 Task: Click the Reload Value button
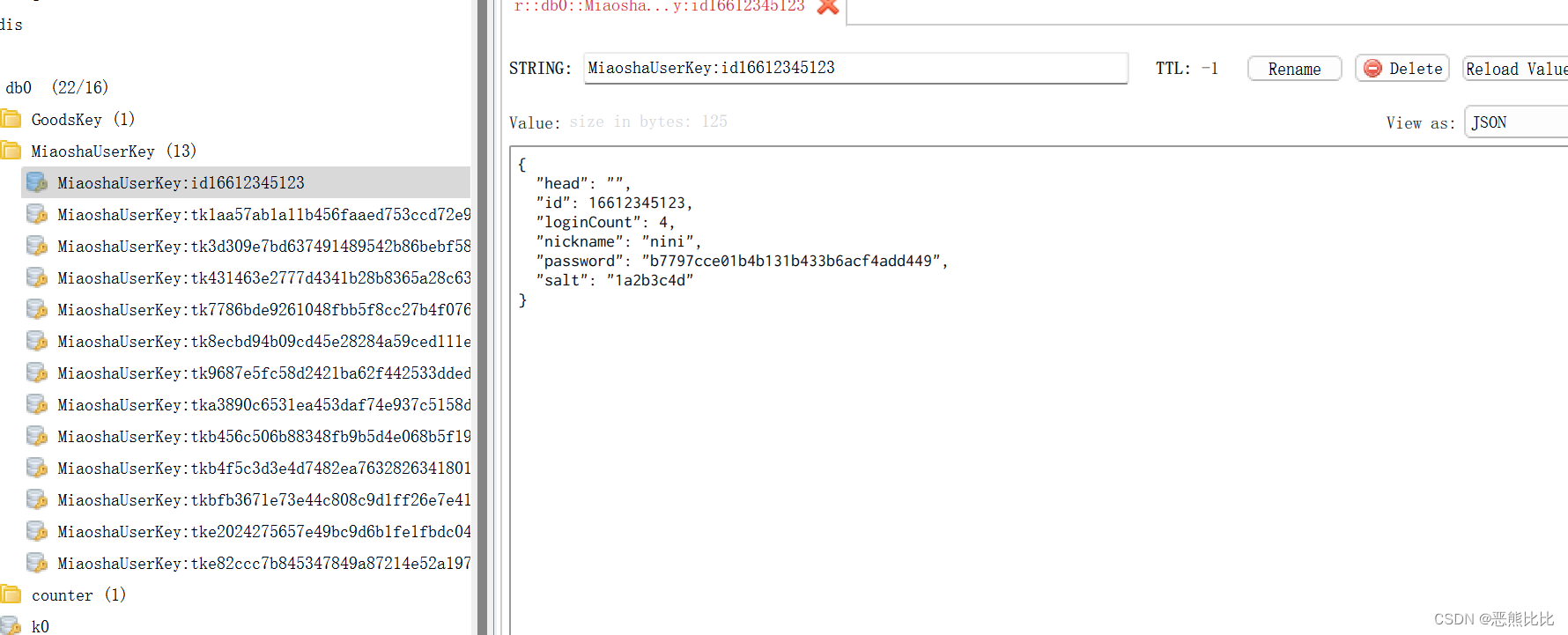click(1515, 69)
